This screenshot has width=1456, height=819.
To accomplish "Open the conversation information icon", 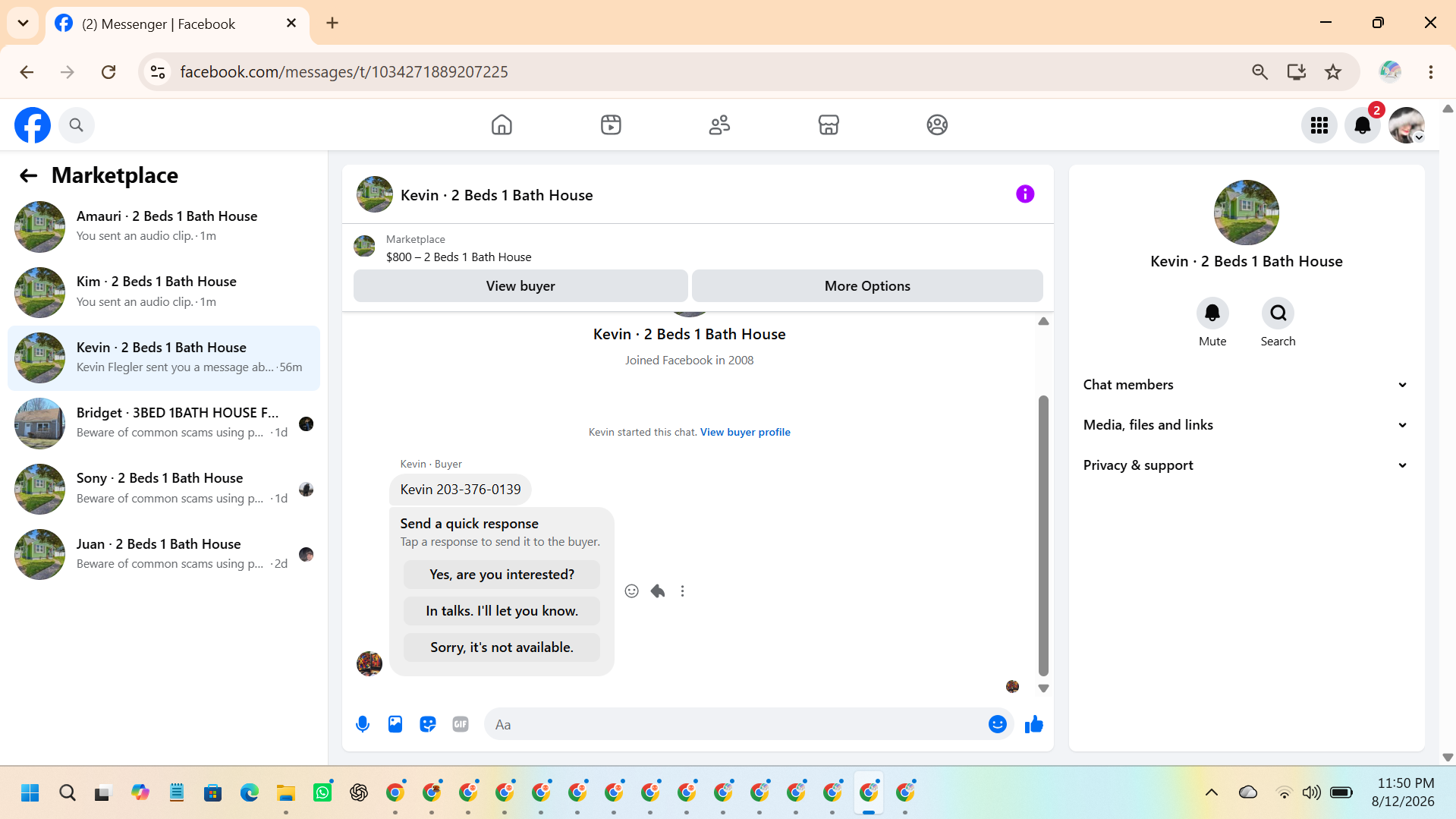I will tap(1025, 194).
